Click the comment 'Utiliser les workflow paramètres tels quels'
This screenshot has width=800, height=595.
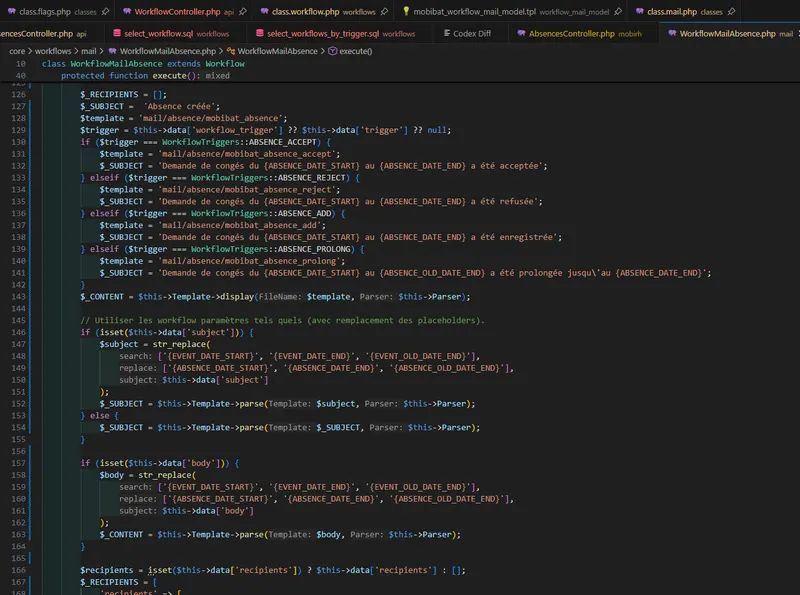pyautogui.click(x=282, y=320)
